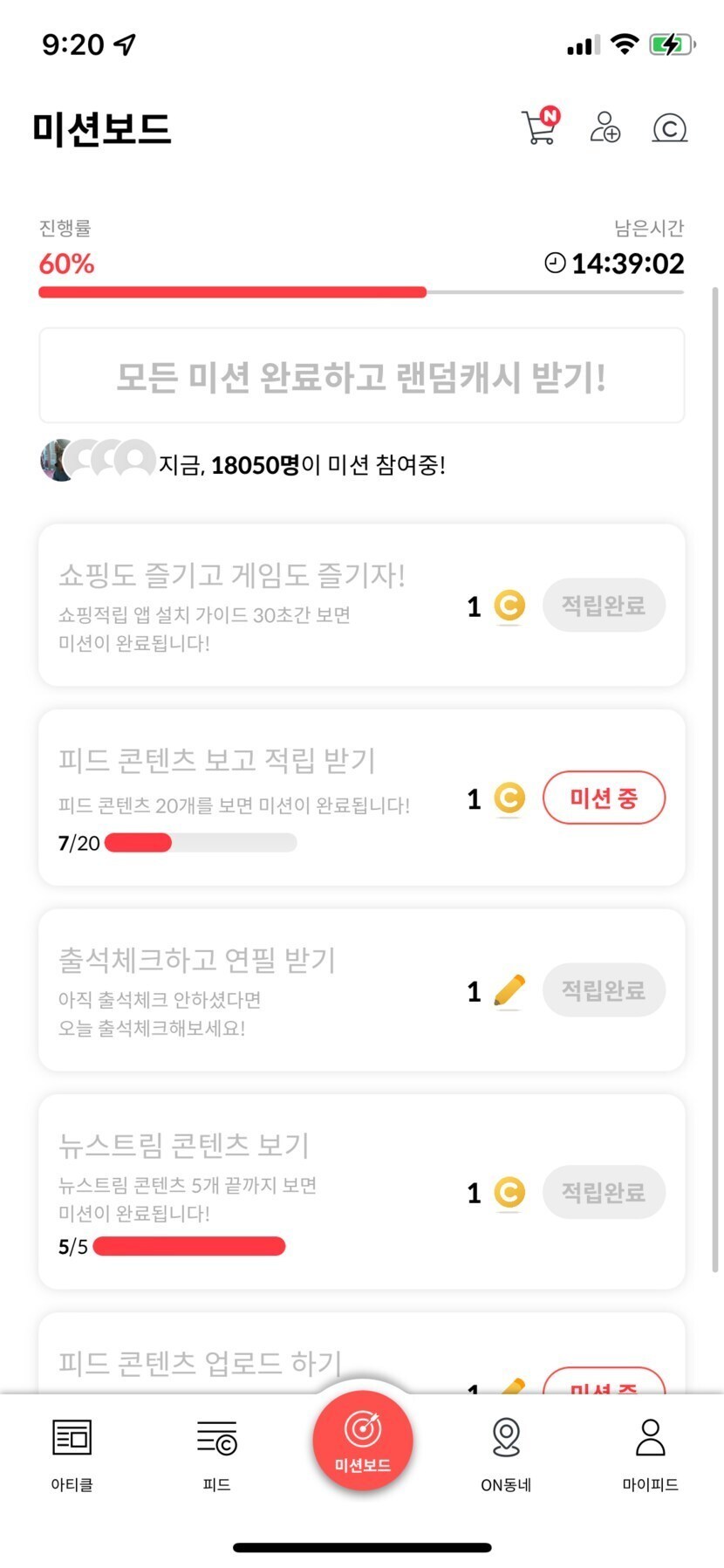Tap the pencil reward icon on 출석체크 card

point(509,990)
